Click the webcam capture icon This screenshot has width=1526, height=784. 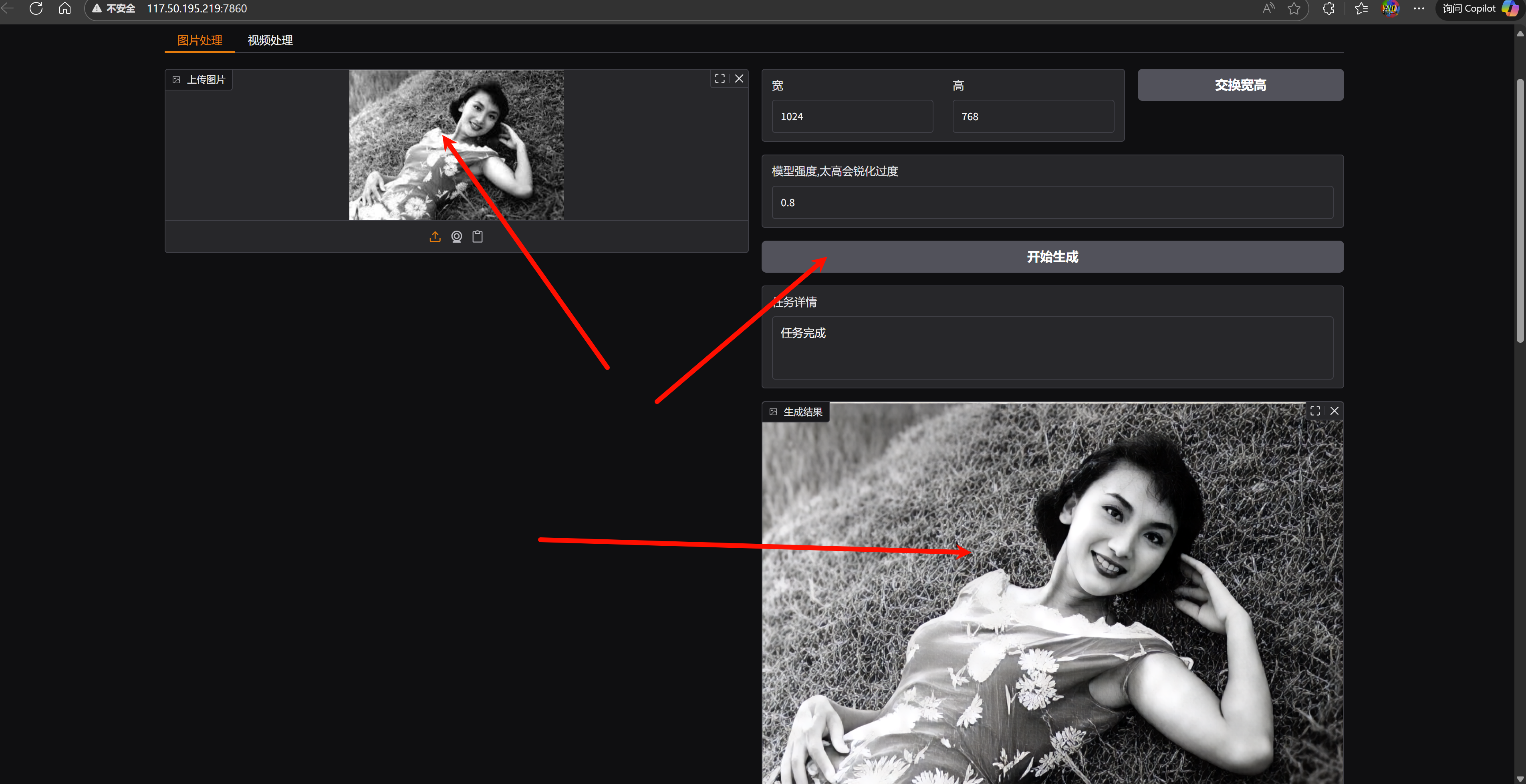point(456,237)
